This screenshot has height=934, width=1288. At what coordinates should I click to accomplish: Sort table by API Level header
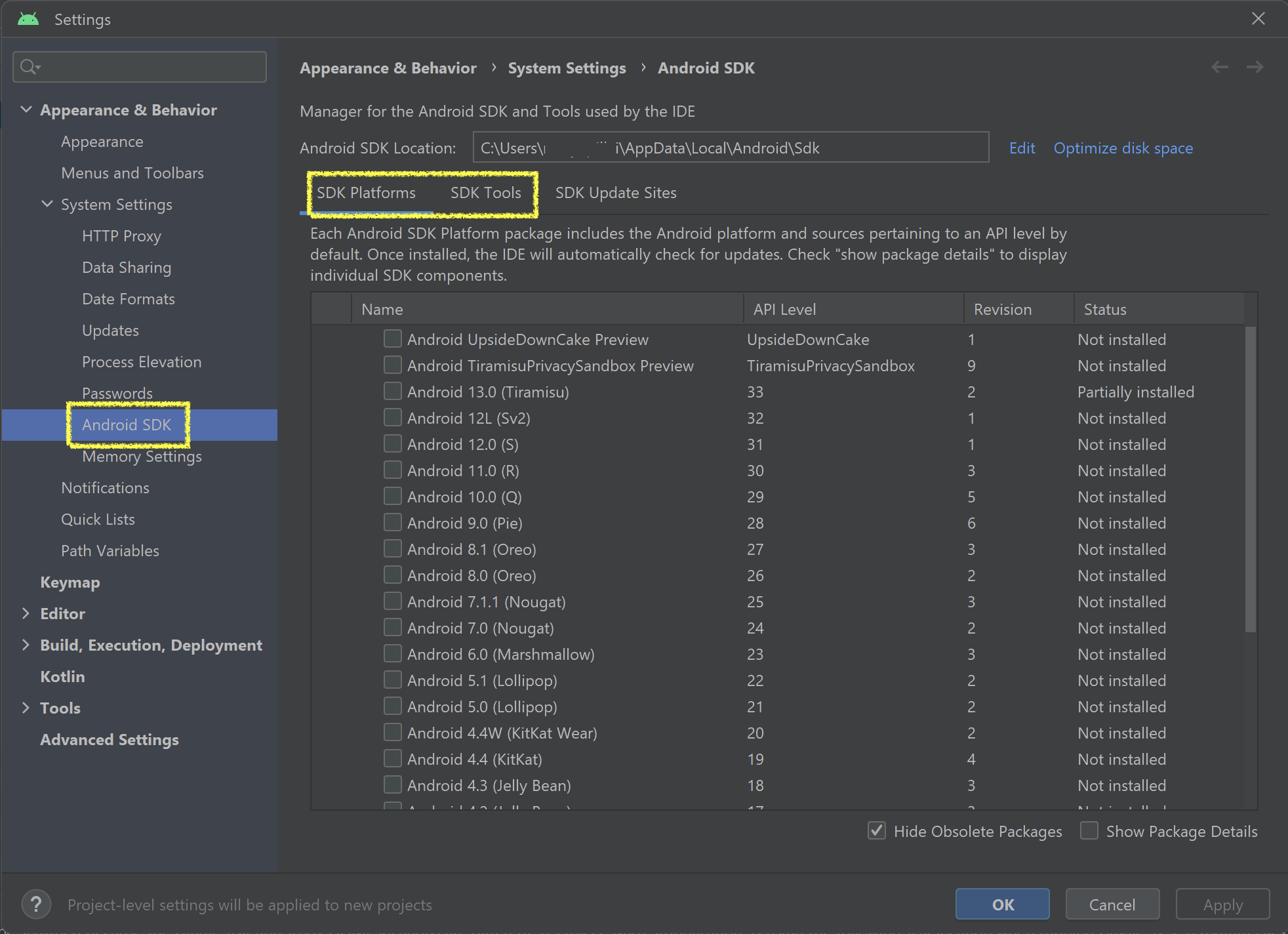(x=853, y=309)
